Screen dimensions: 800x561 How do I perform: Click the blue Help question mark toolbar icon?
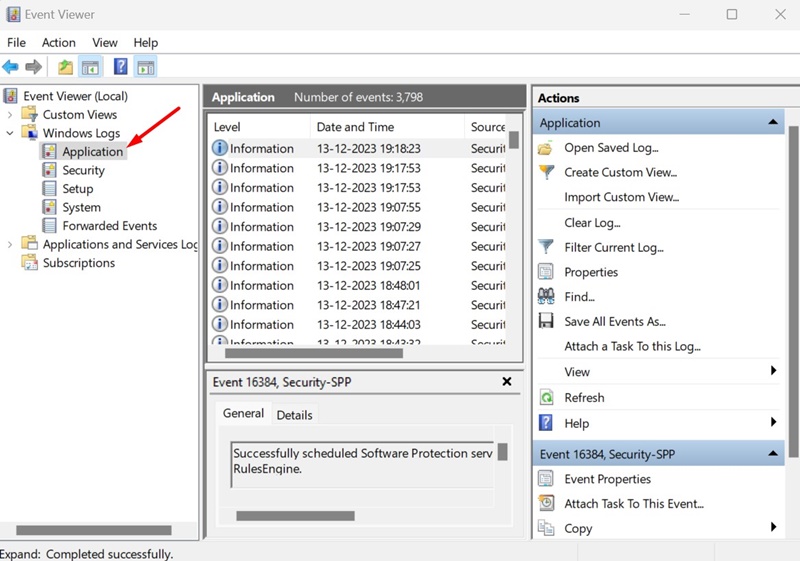point(120,66)
